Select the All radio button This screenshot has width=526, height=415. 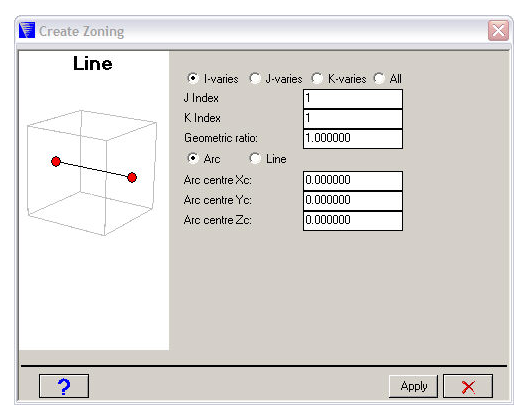click(379, 78)
